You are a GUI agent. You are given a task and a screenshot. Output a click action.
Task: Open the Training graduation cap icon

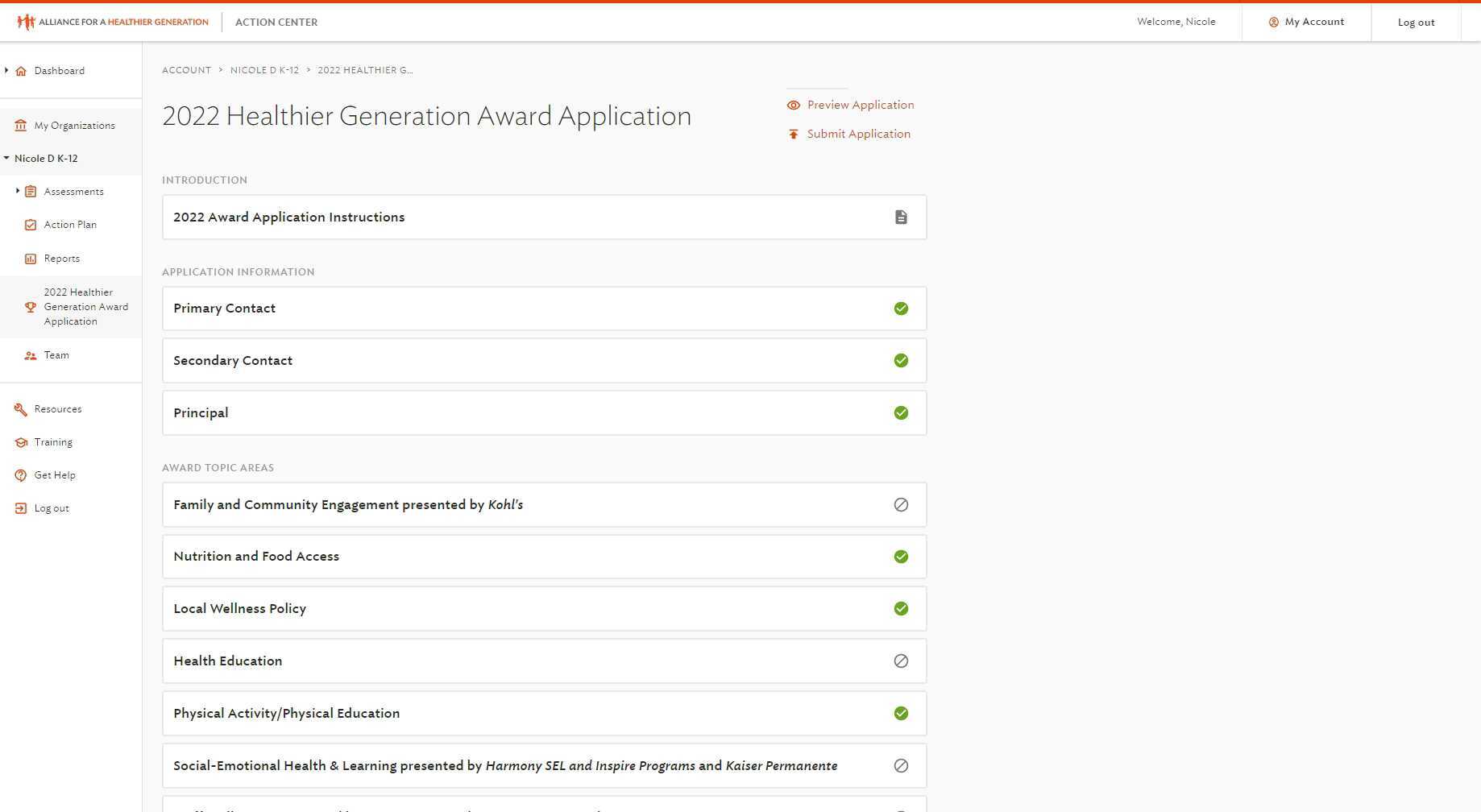(x=20, y=442)
